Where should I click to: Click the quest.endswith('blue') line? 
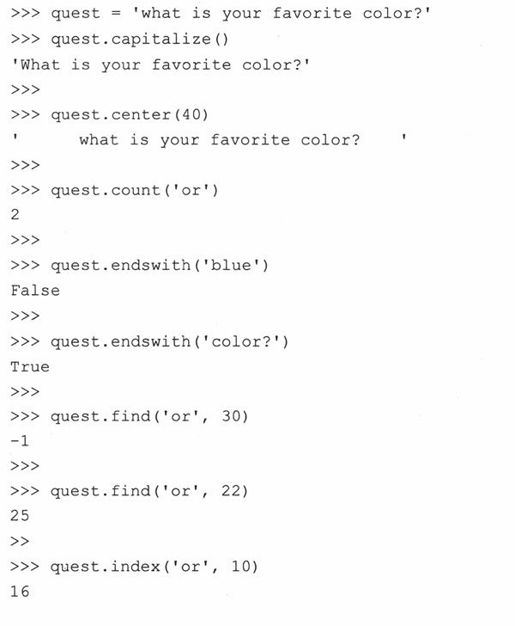tap(140, 265)
